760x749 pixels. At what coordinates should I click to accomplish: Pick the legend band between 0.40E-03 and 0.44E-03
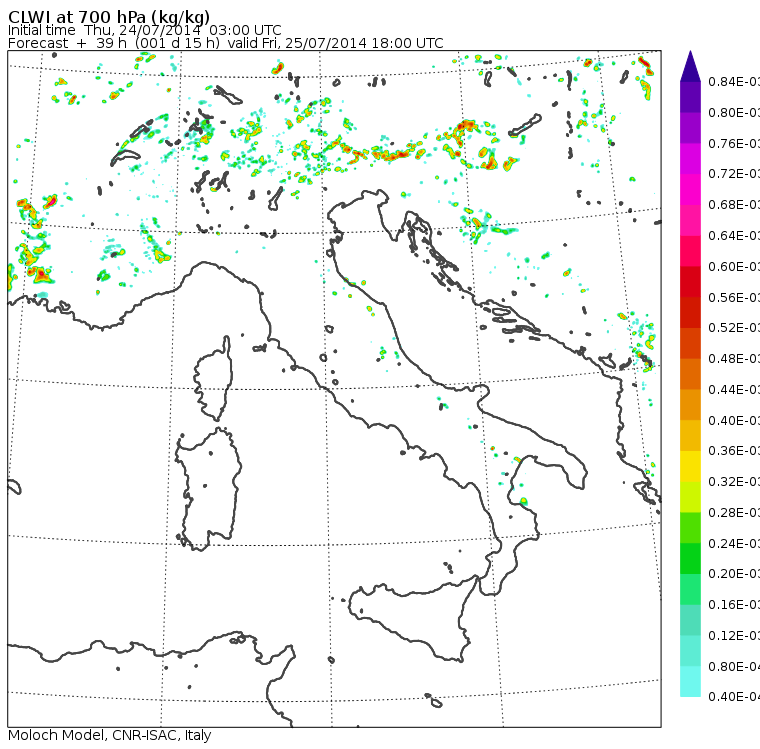[690, 405]
